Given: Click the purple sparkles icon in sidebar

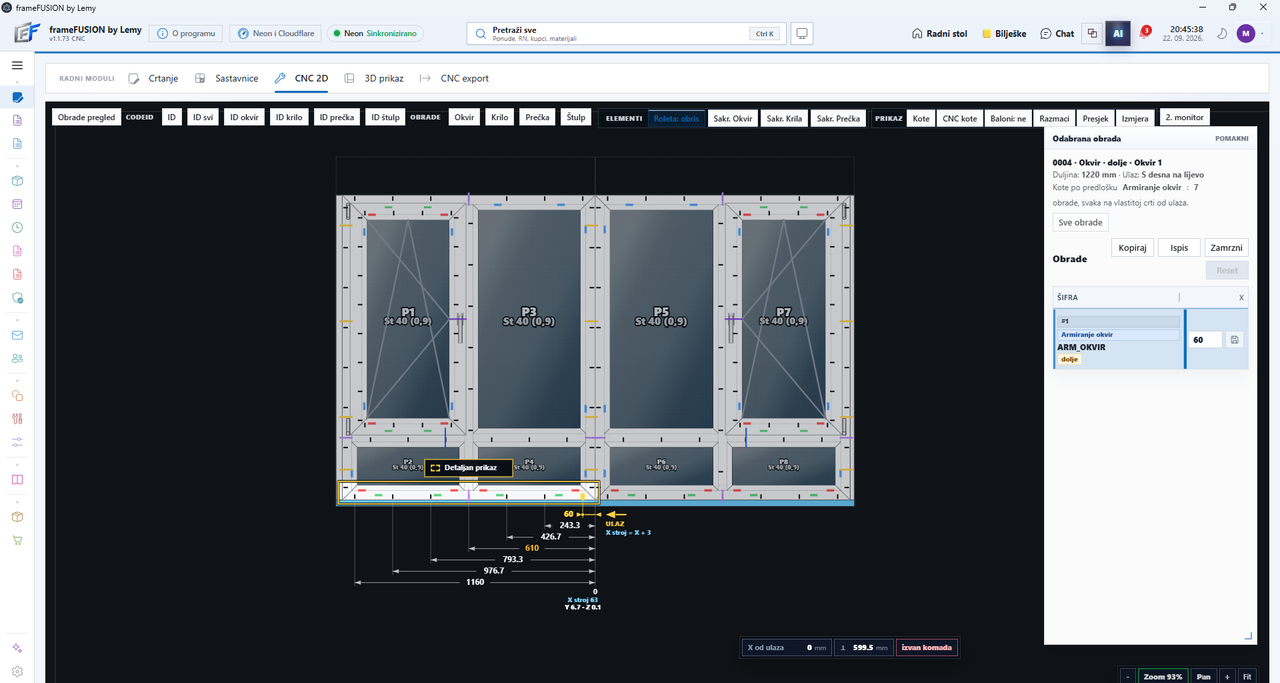Looking at the screenshot, I should tap(17, 649).
